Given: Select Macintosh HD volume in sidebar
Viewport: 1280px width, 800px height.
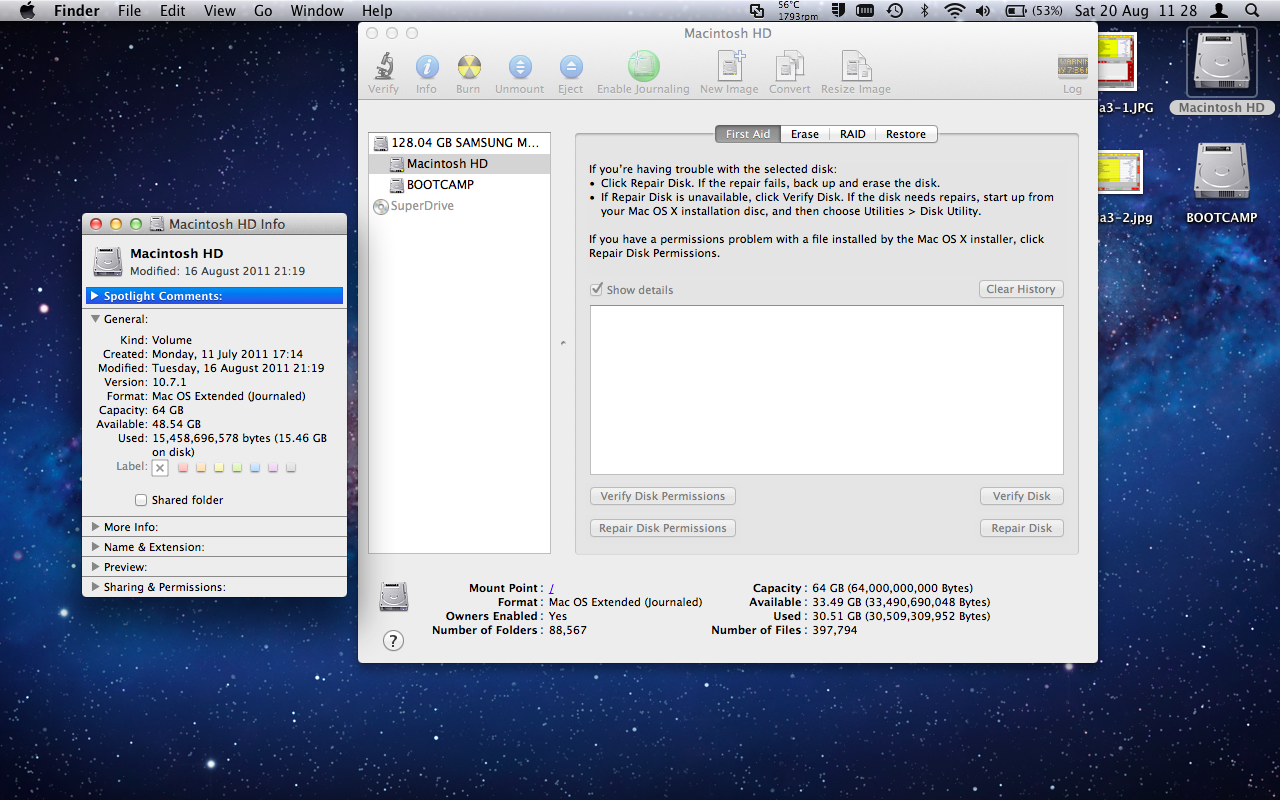Looking at the screenshot, I should (459, 164).
